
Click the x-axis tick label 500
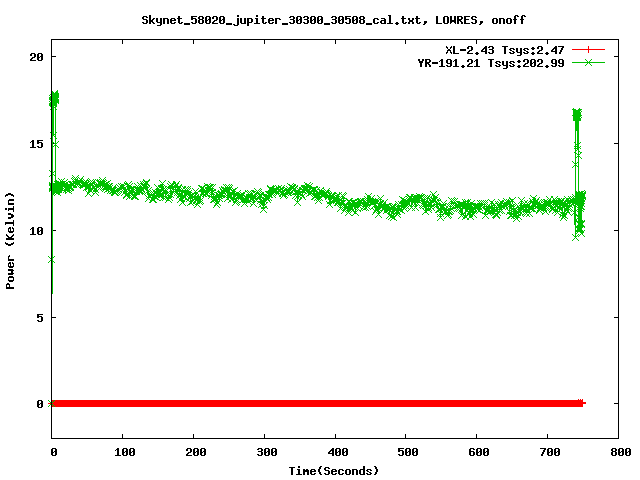[x=408, y=452]
